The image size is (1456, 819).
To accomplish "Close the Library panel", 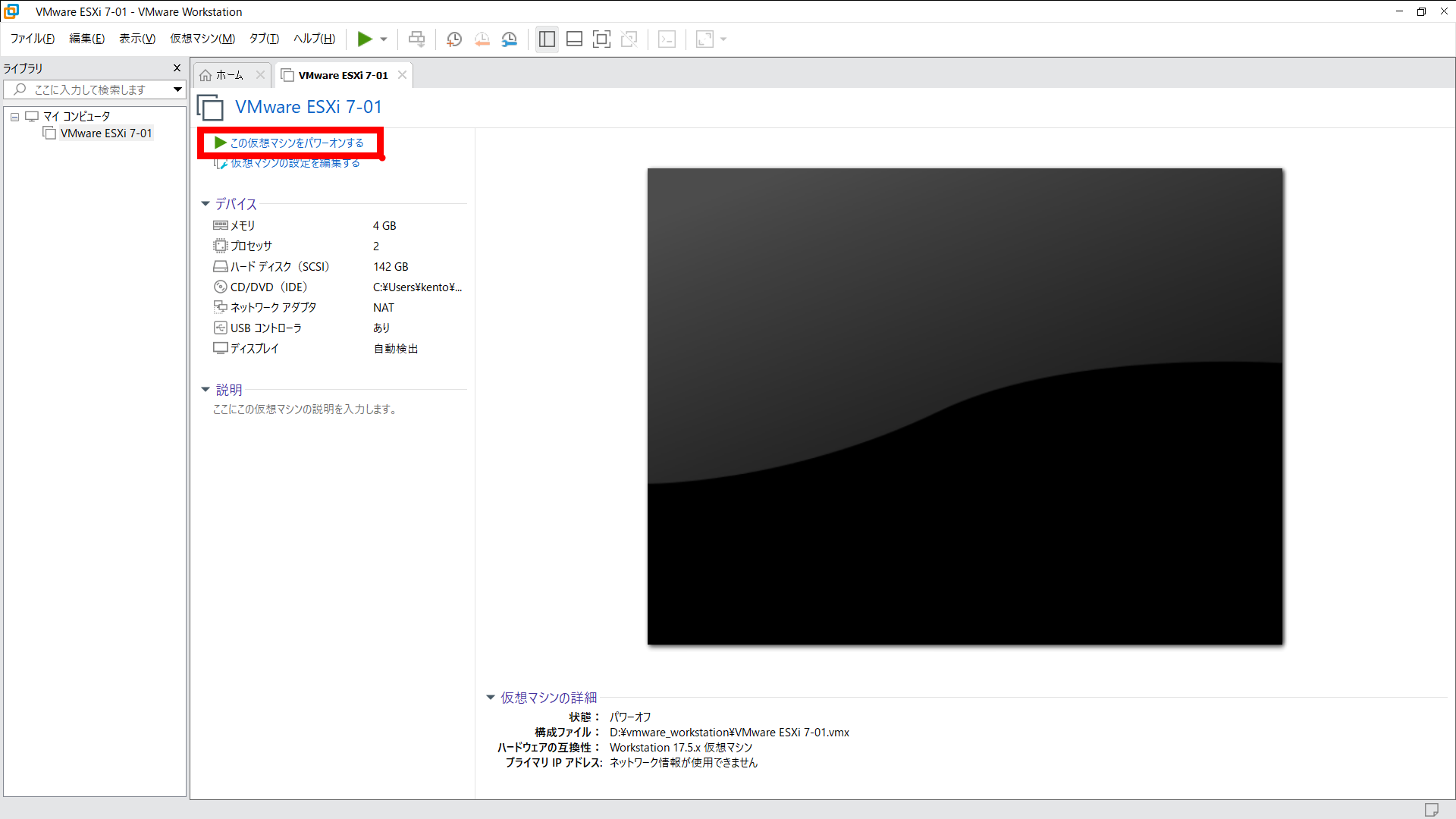I will [x=177, y=68].
